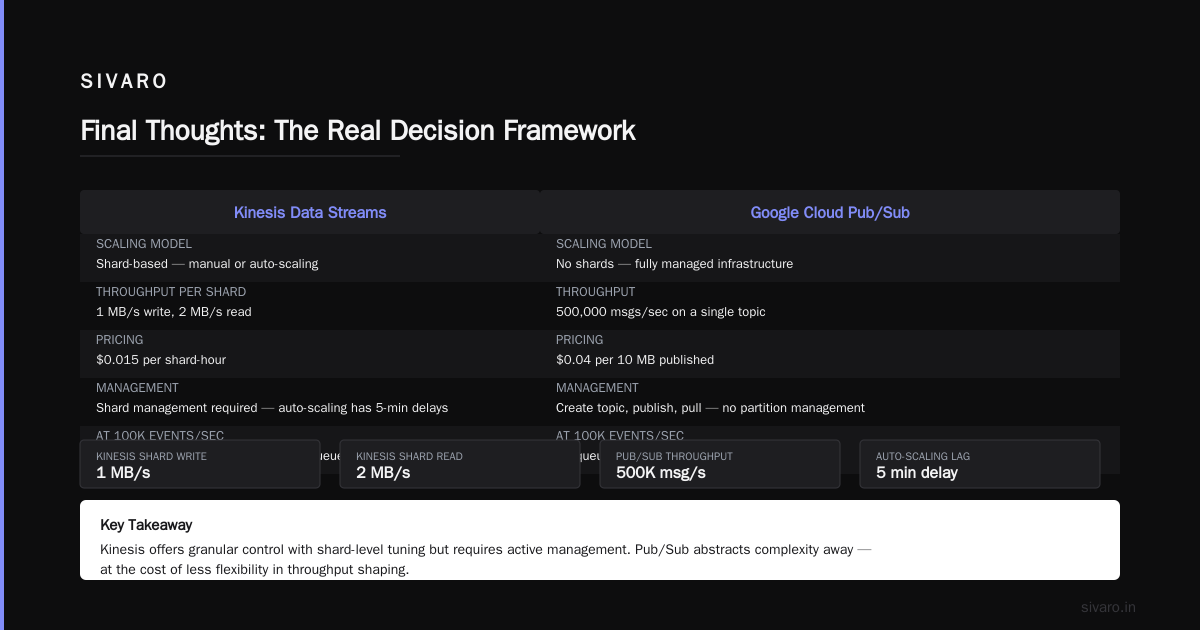
Task: Click the Key Takeaway heading
Action: [146, 525]
